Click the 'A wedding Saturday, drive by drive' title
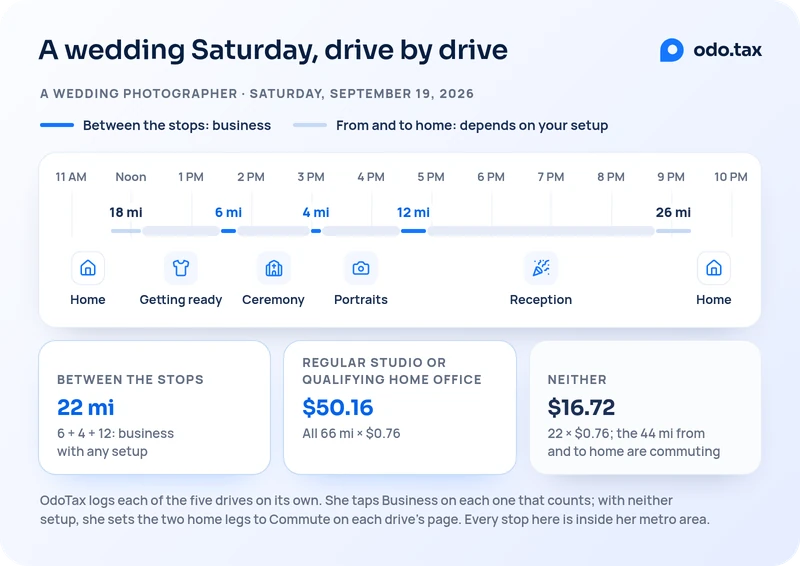 click(273, 50)
